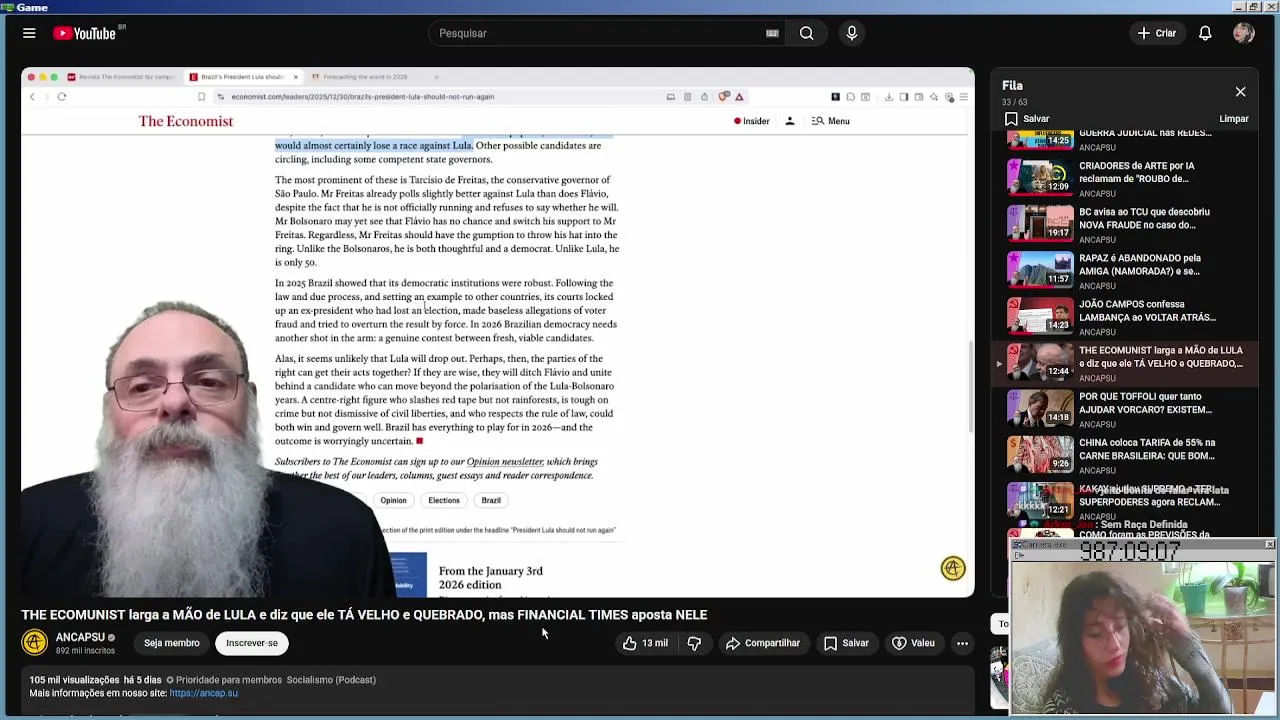The height and width of the screenshot is (720, 1280).
Task: Open the browser hamburger menu in video
Action: point(963,97)
